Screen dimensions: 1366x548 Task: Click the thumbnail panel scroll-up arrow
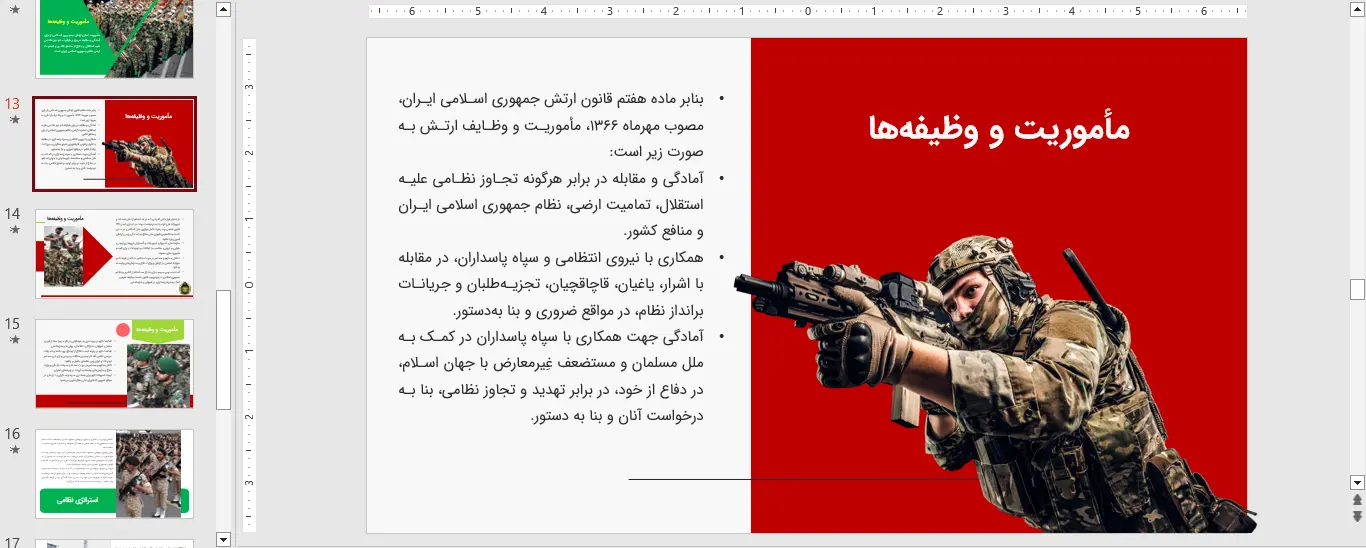click(x=223, y=10)
